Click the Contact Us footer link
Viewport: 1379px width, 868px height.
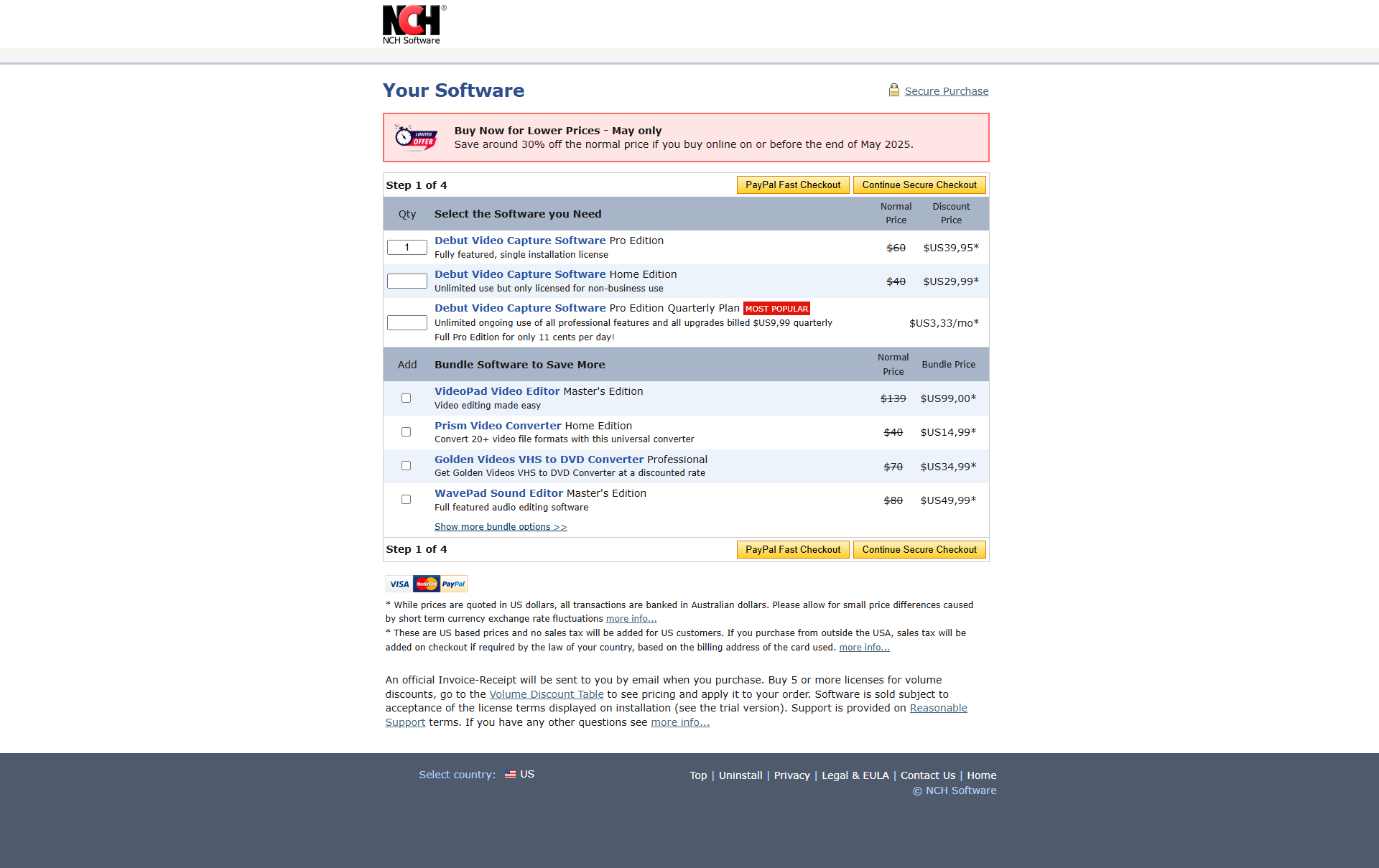(928, 775)
